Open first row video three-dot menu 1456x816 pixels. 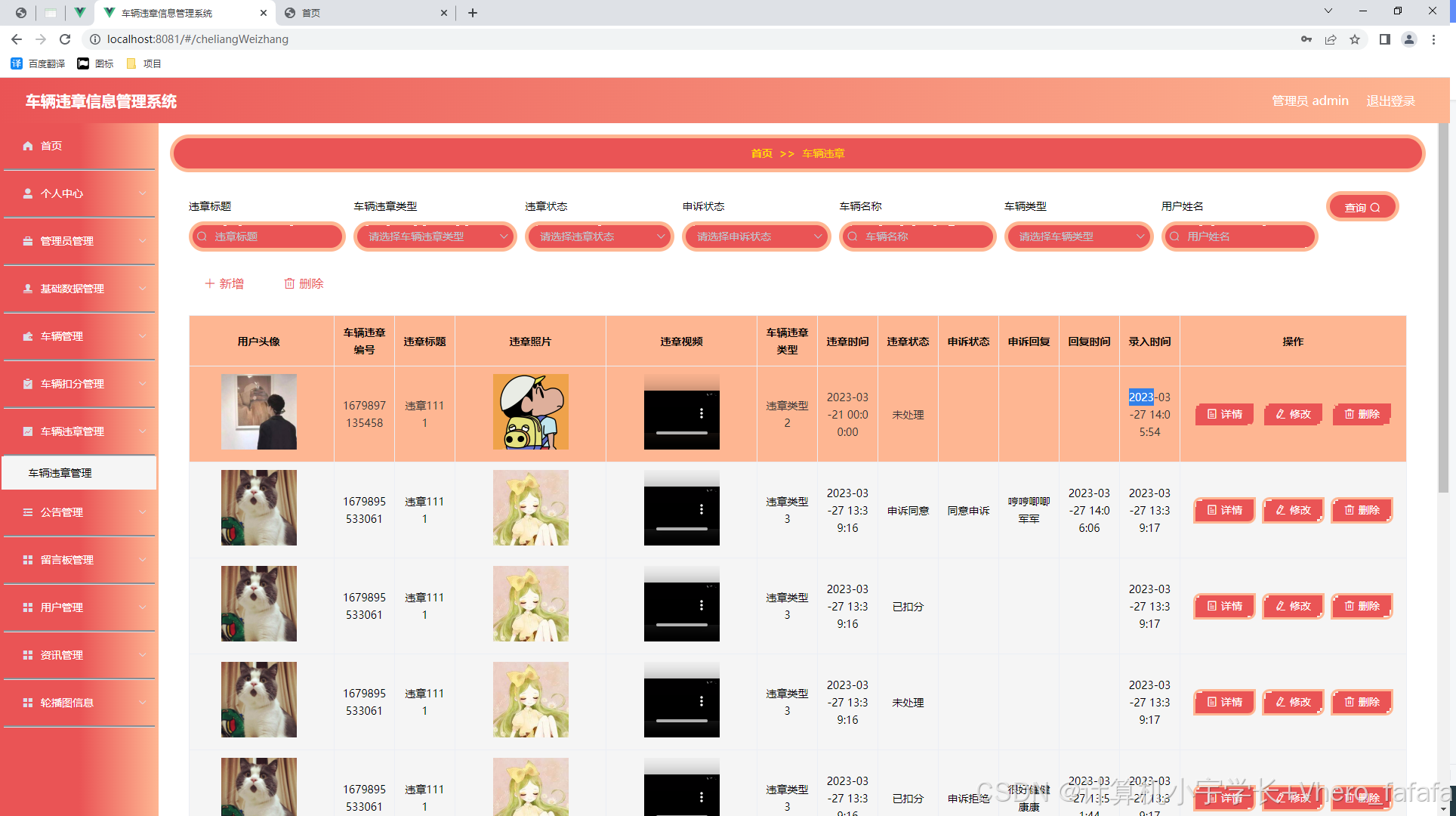[702, 413]
